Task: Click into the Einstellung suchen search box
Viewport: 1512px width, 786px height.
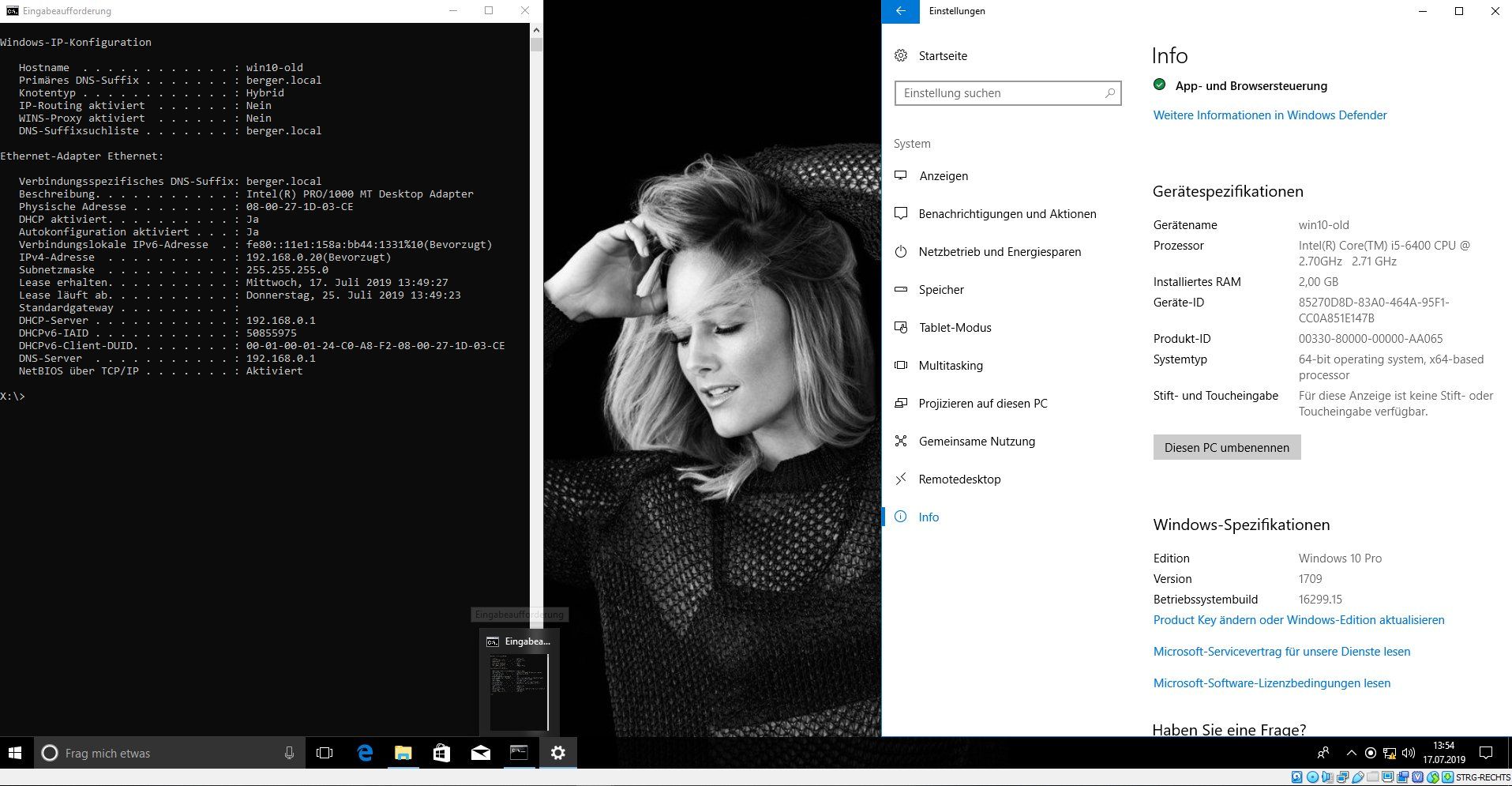Action: (x=1007, y=93)
